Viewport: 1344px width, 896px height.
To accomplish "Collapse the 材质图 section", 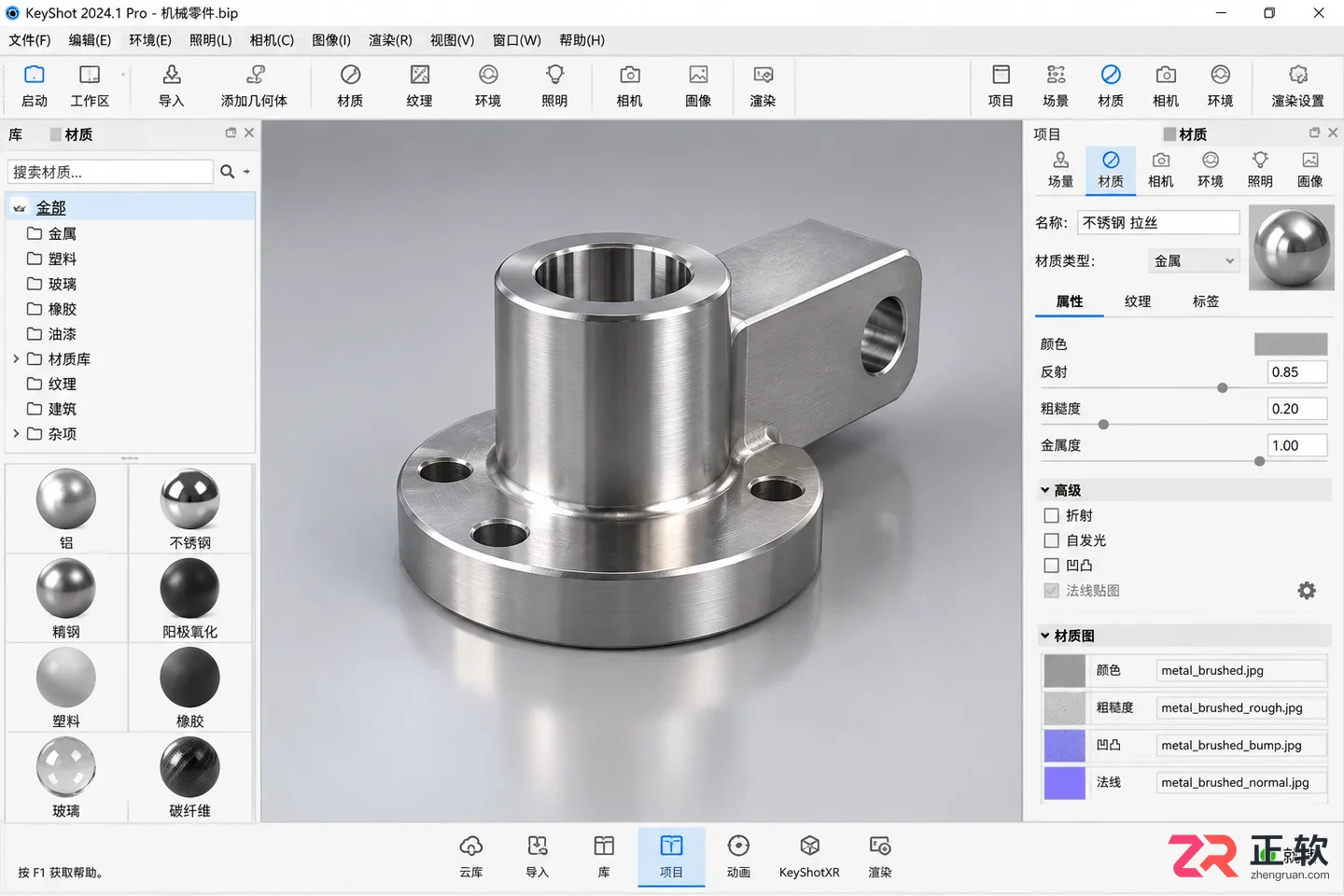I will pyautogui.click(x=1045, y=636).
